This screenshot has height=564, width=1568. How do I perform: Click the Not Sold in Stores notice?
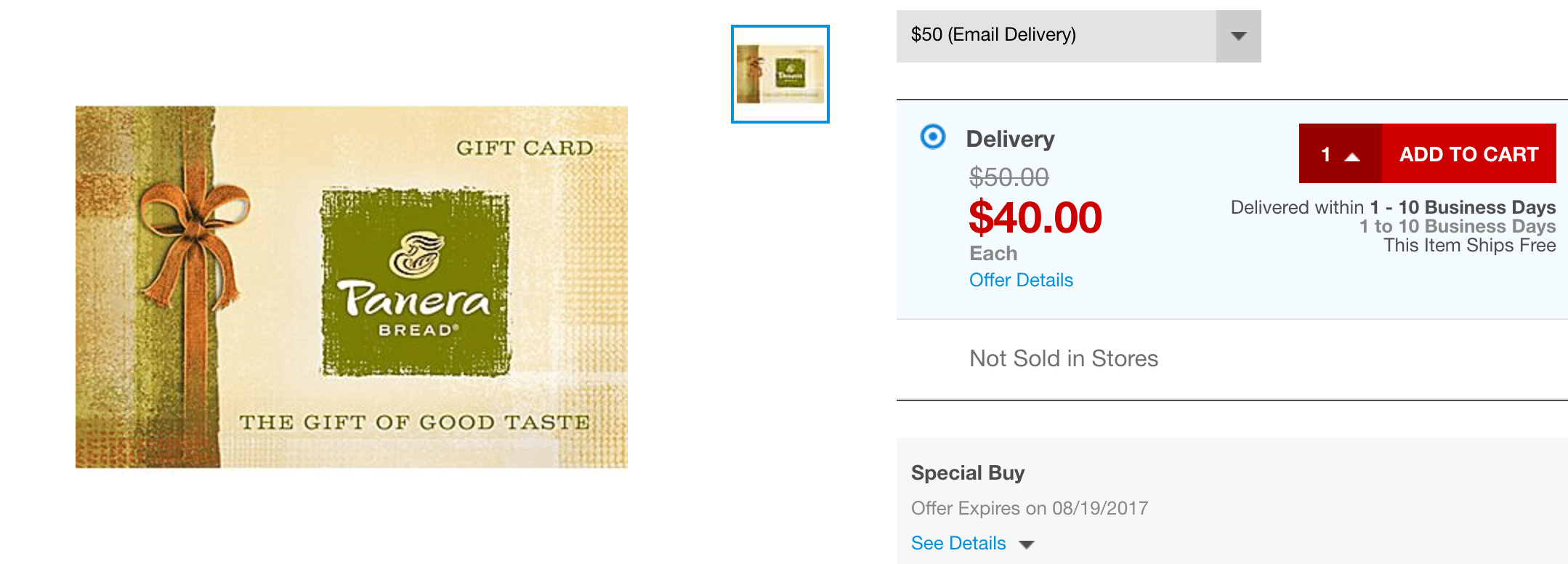pyautogui.click(x=1064, y=358)
